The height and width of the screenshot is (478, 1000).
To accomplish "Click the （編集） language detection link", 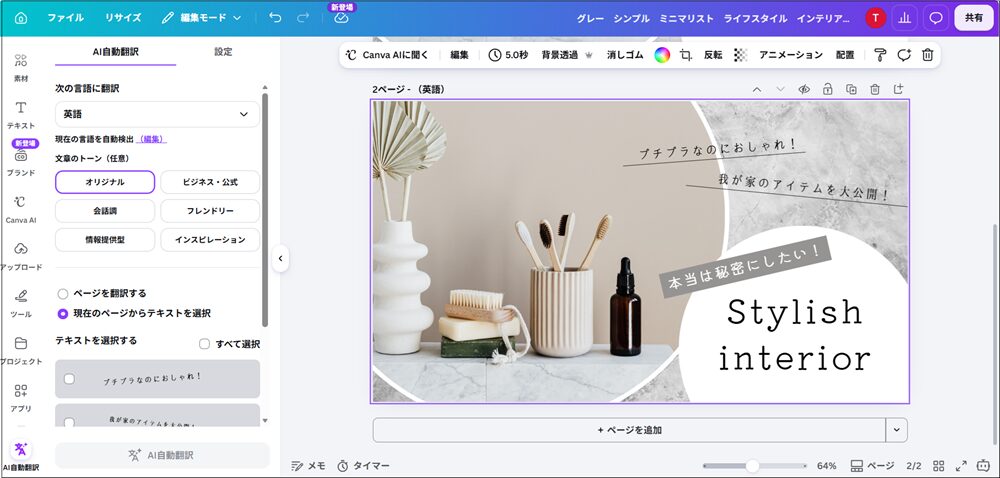I will click(x=151, y=139).
